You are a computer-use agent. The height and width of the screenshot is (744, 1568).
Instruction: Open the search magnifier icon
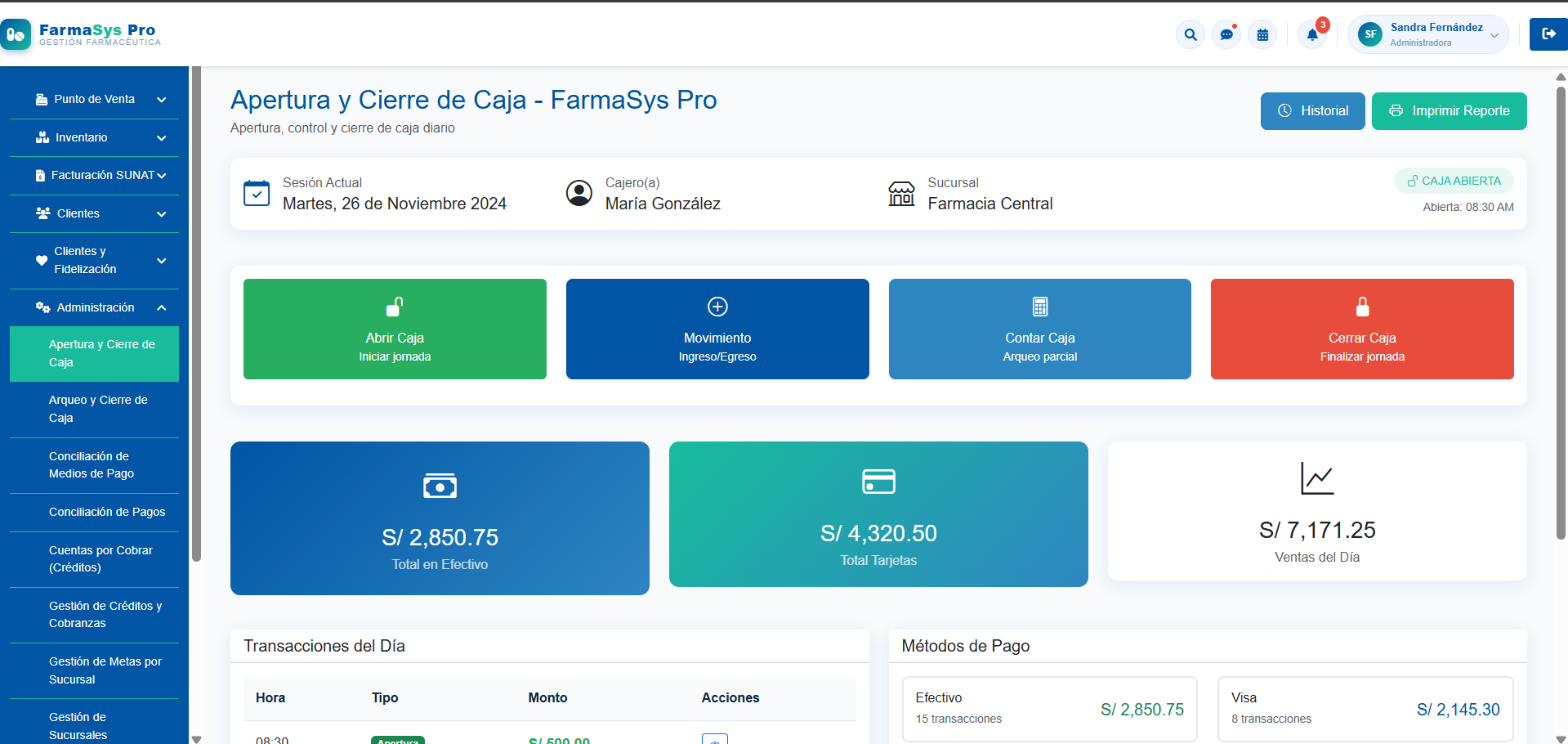pos(1190,34)
